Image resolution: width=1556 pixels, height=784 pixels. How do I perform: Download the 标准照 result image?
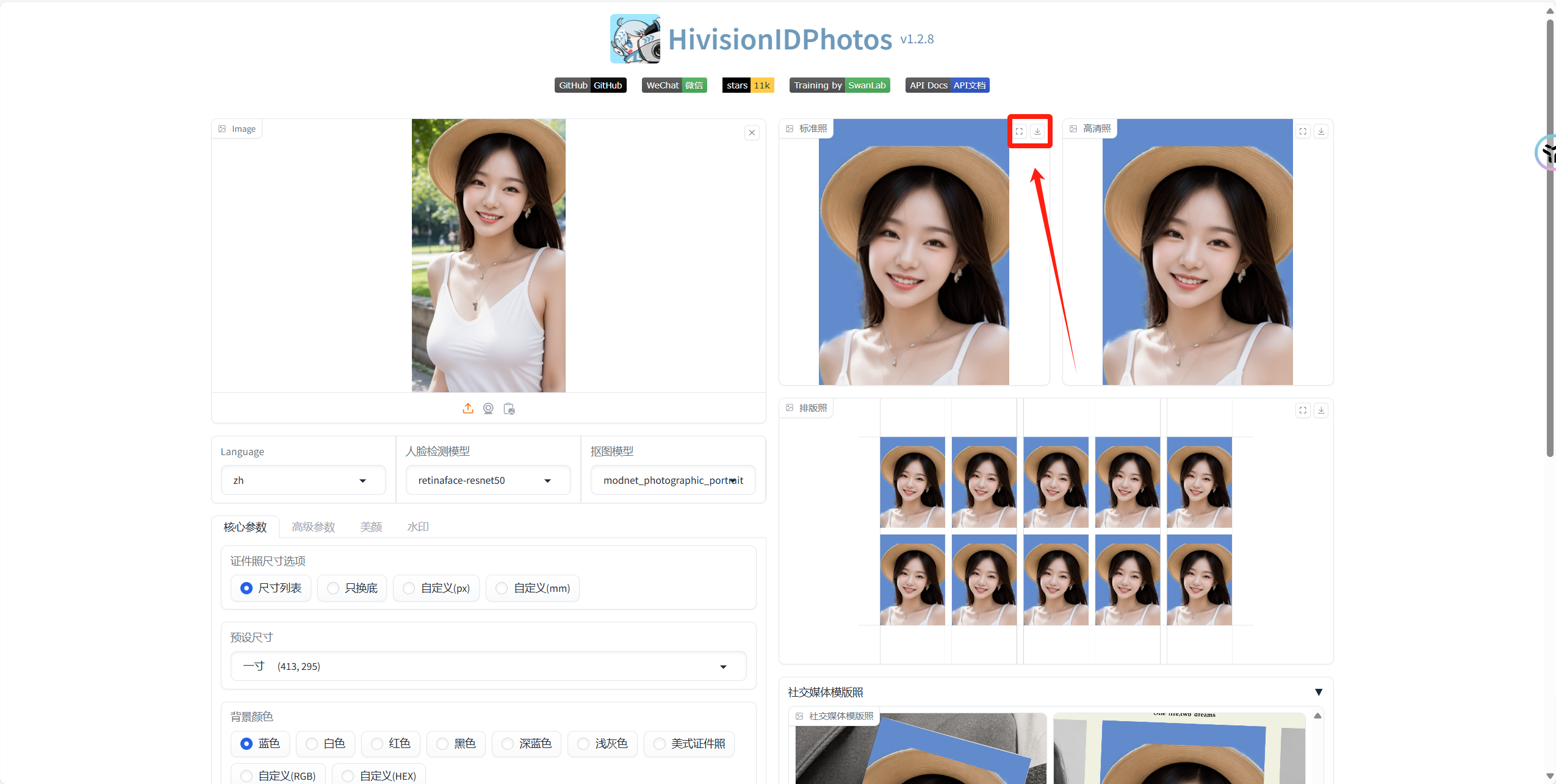[x=1037, y=131]
